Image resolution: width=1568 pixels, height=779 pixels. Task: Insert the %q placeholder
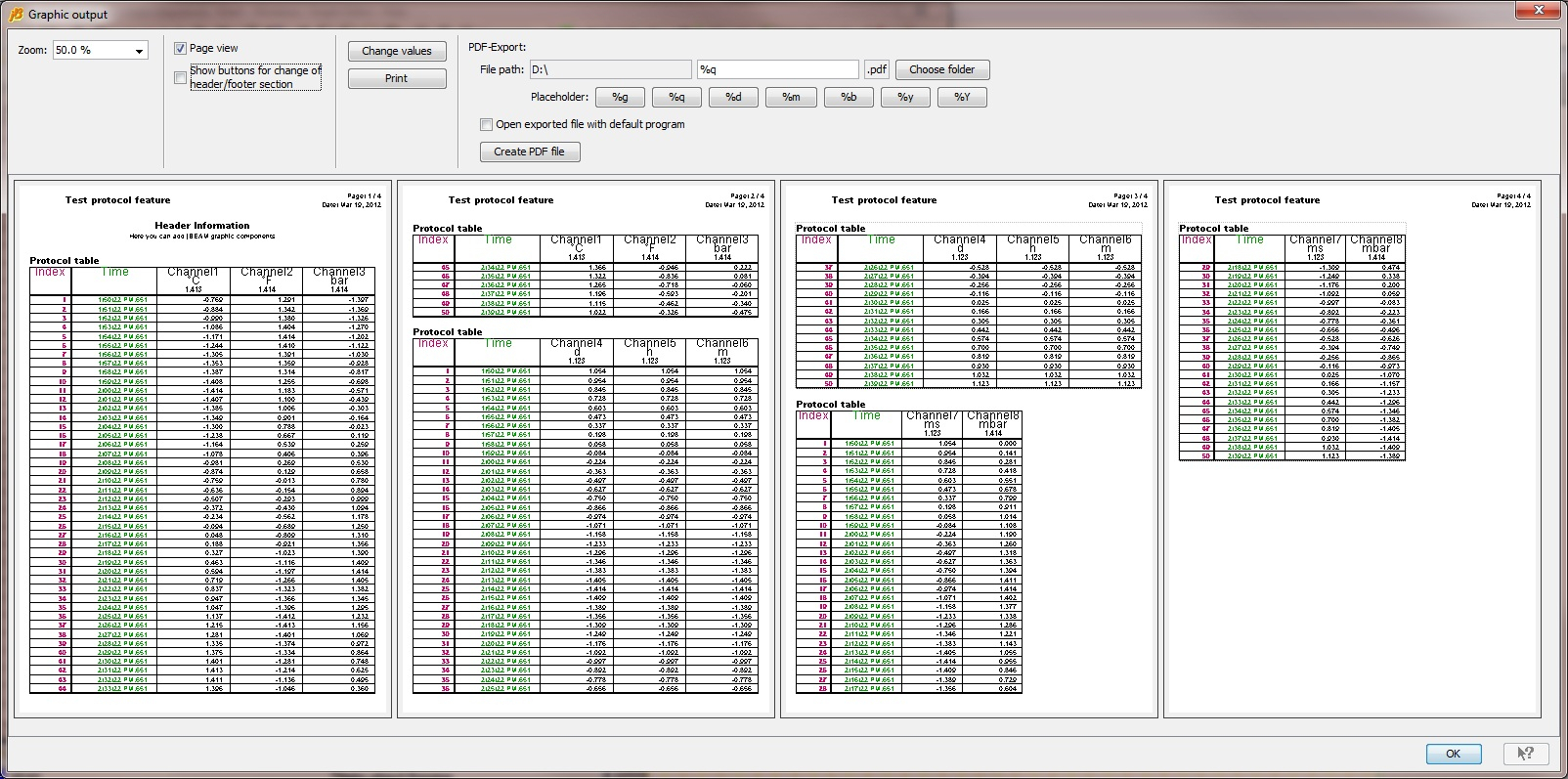pos(676,97)
